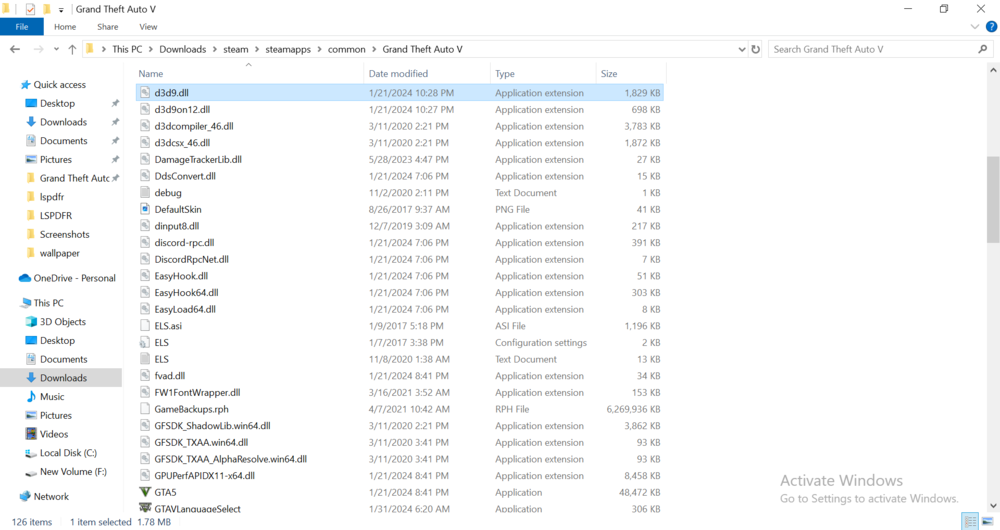This screenshot has width=1000, height=530.
Task: Select the ELS.asi file
Action: 168,326
